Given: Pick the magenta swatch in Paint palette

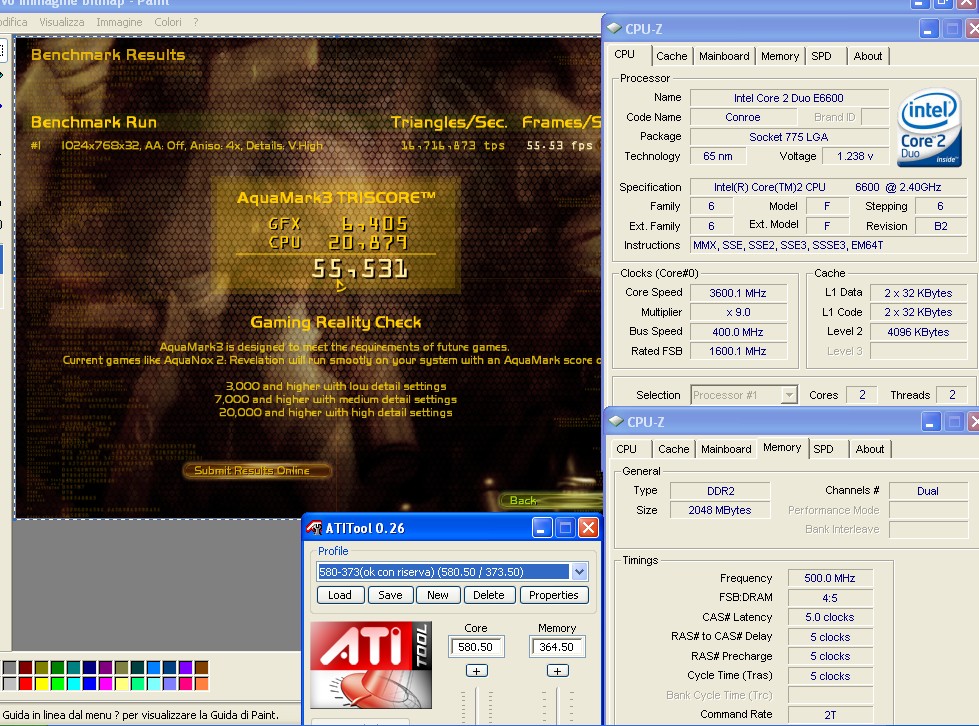Looking at the screenshot, I should coord(106,684).
